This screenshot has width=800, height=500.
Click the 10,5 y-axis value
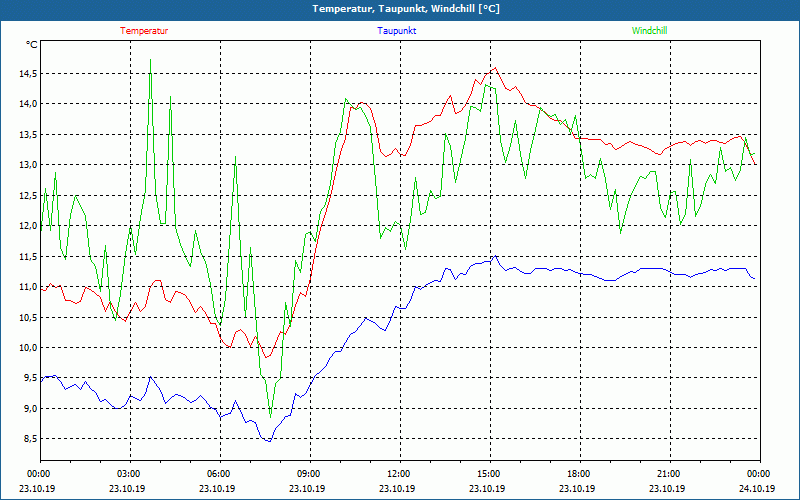[28, 317]
